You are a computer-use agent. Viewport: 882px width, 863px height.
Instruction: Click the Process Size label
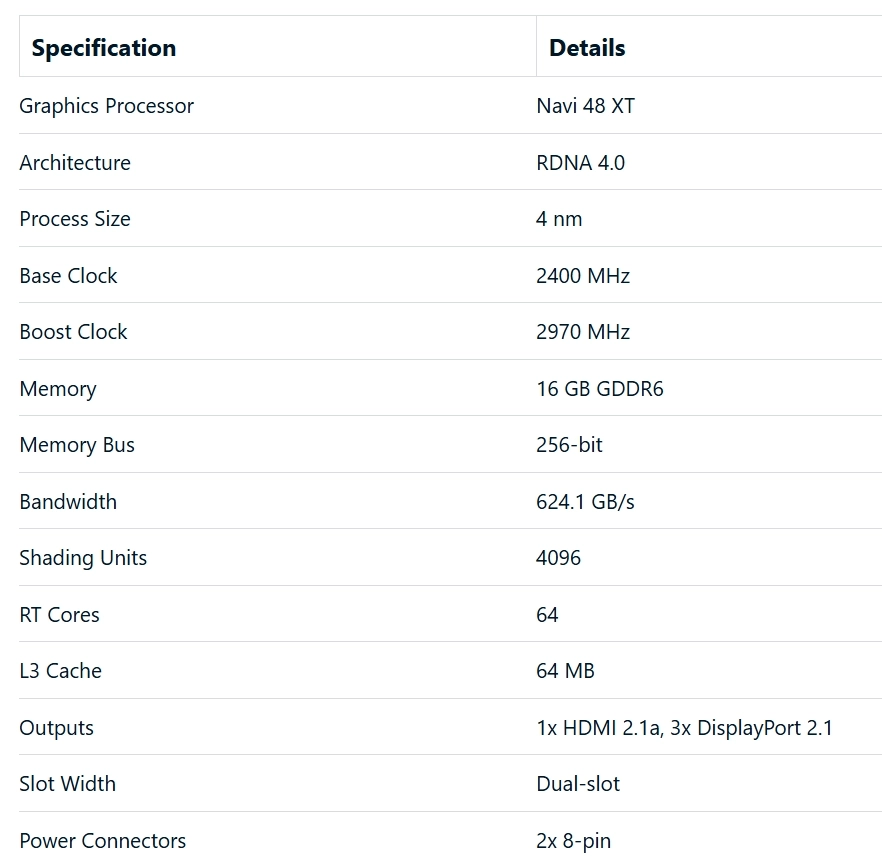[x=75, y=219]
